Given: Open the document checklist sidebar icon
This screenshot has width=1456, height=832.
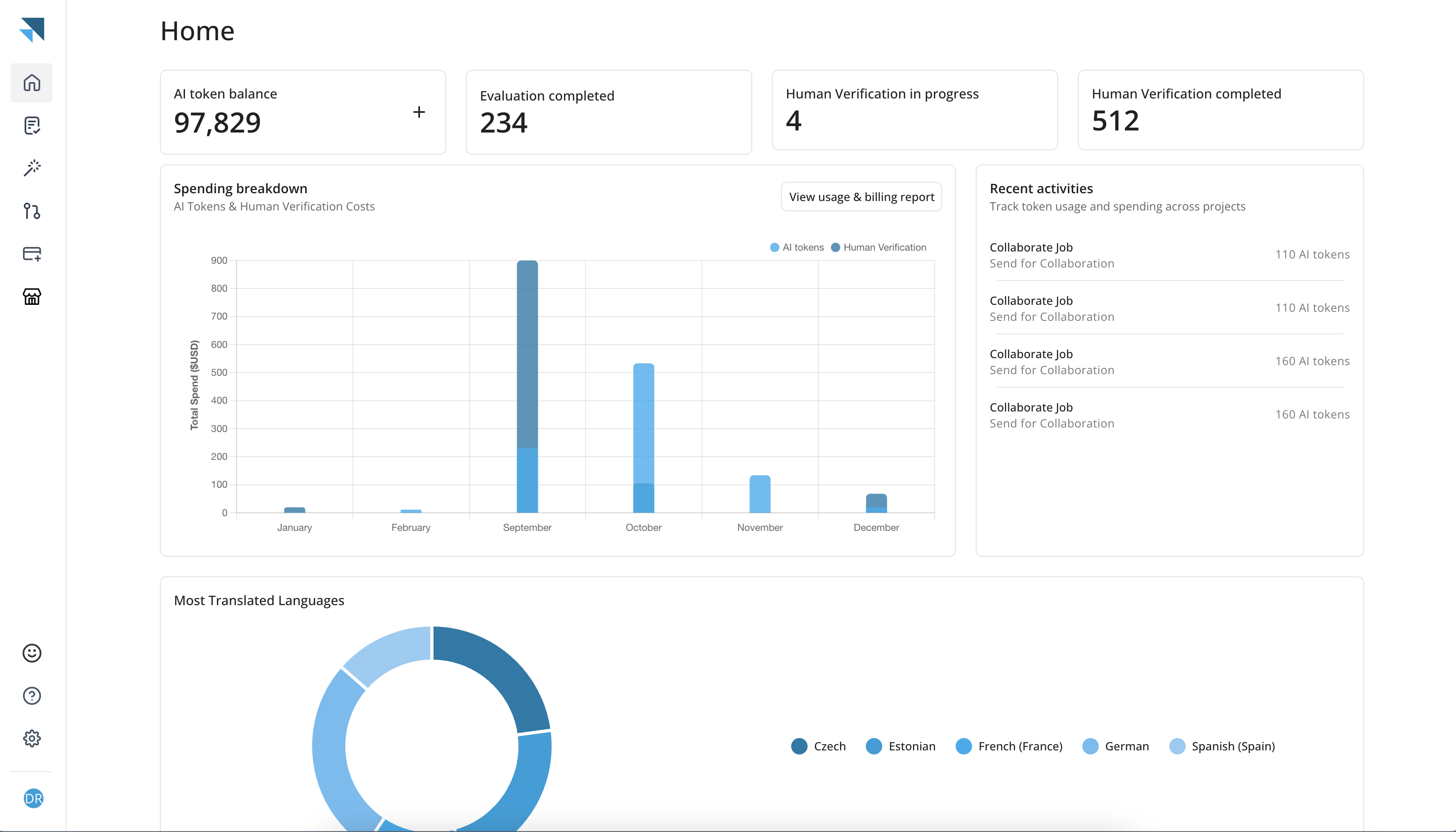Looking at the screenshot, I should point(32,126).
